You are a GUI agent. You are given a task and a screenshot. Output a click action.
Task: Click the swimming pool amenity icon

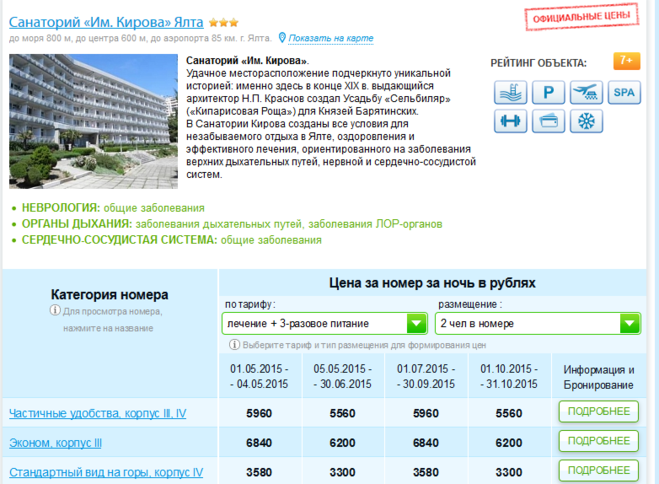pyautogui.click(x=510, y=93)
